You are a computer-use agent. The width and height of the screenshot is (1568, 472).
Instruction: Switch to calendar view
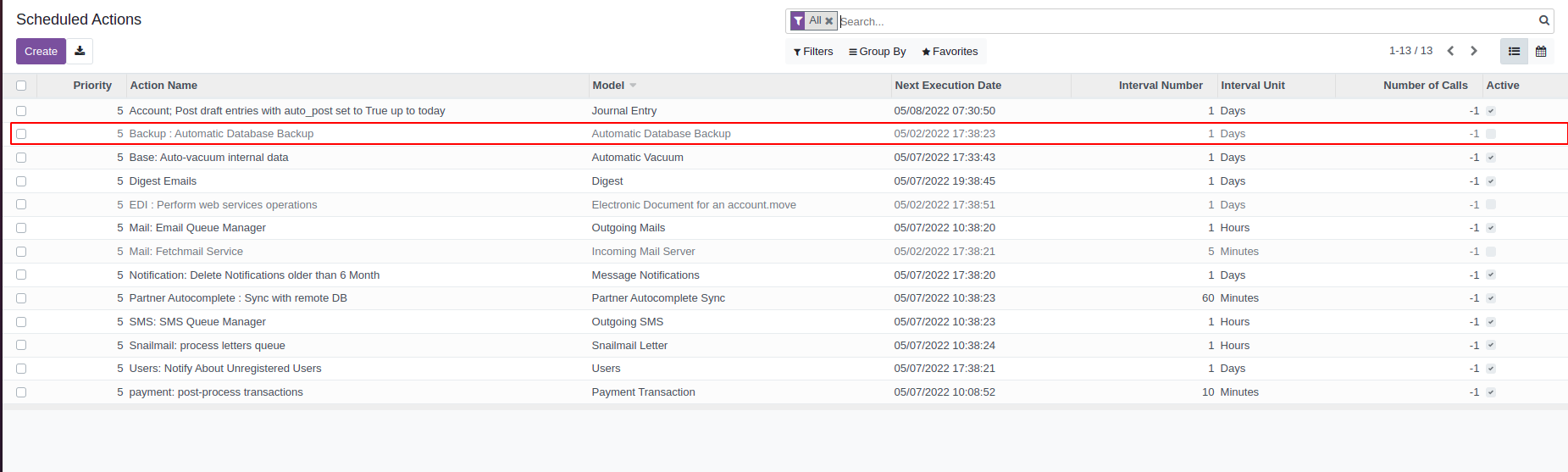click(x=1541, y=51)
